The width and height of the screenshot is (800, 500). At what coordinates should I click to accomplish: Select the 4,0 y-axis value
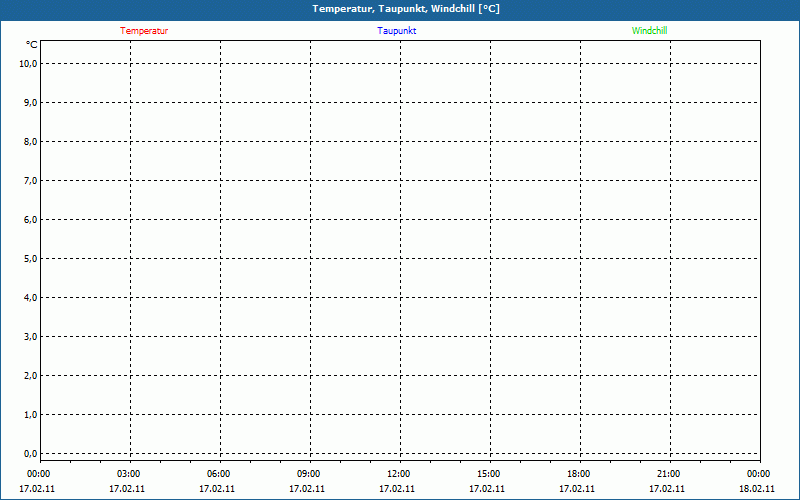[31, 297]
